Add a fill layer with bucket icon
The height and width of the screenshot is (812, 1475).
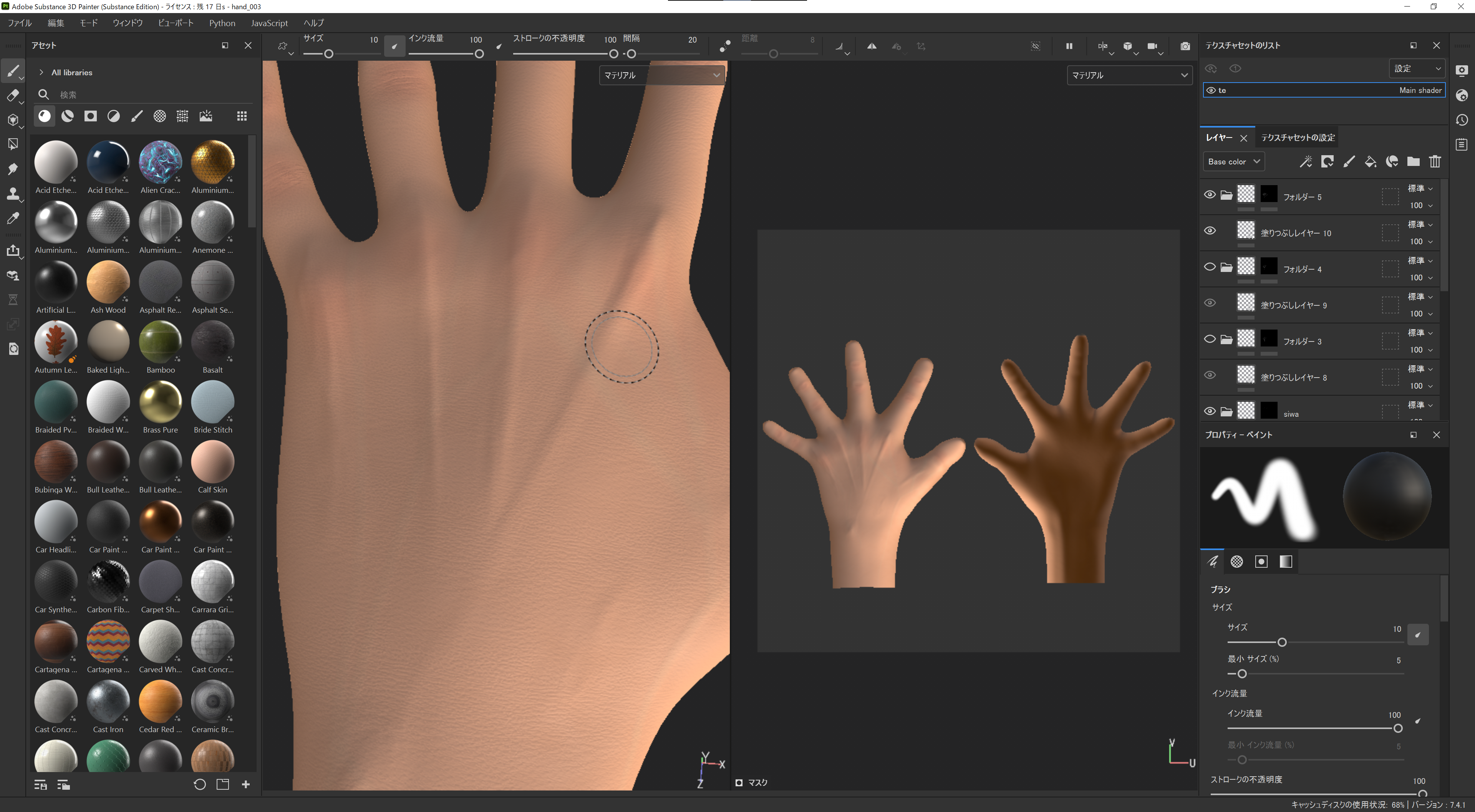click(1370, 161)
